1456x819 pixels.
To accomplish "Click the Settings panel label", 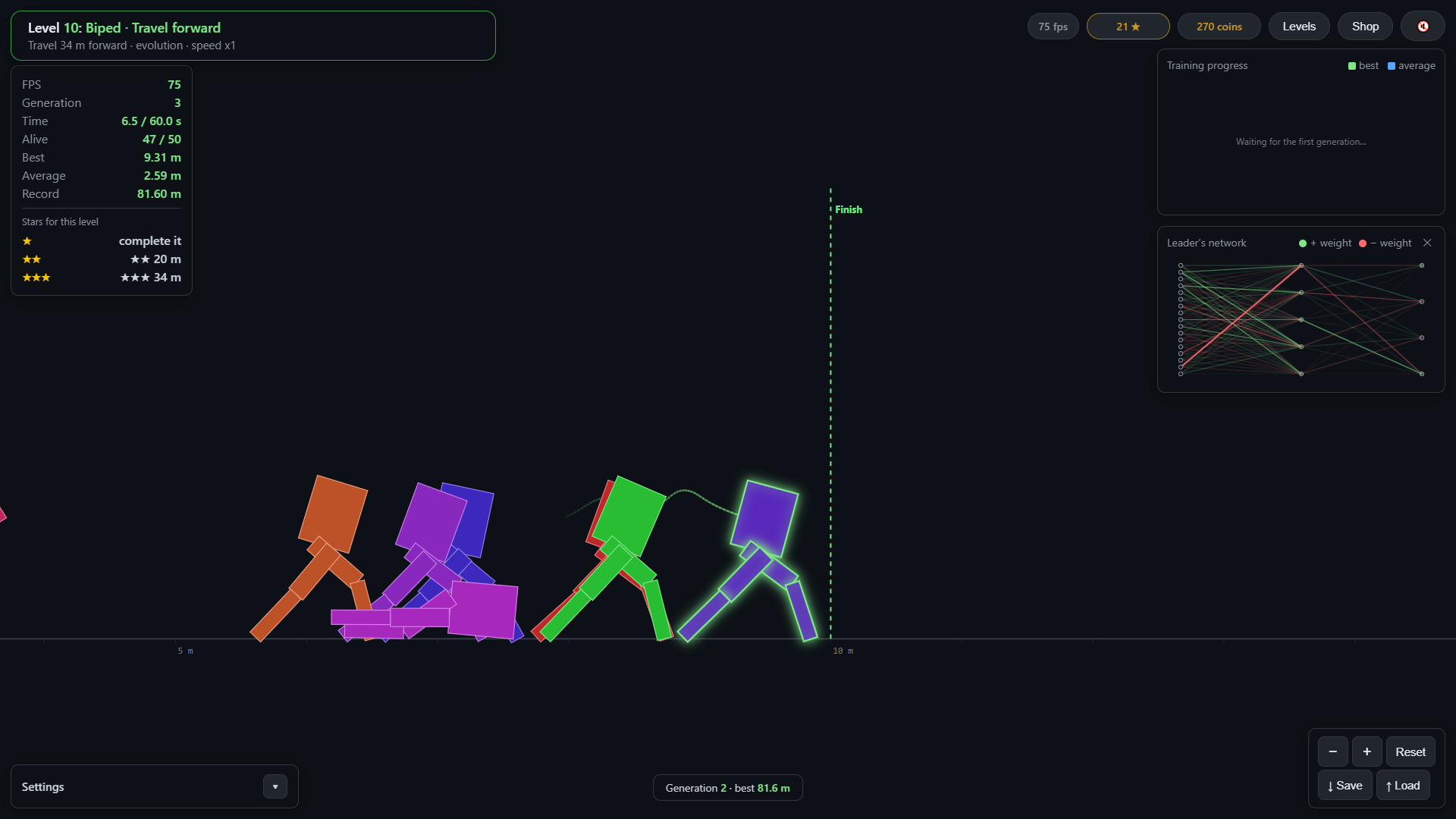I will pos(42,786).
